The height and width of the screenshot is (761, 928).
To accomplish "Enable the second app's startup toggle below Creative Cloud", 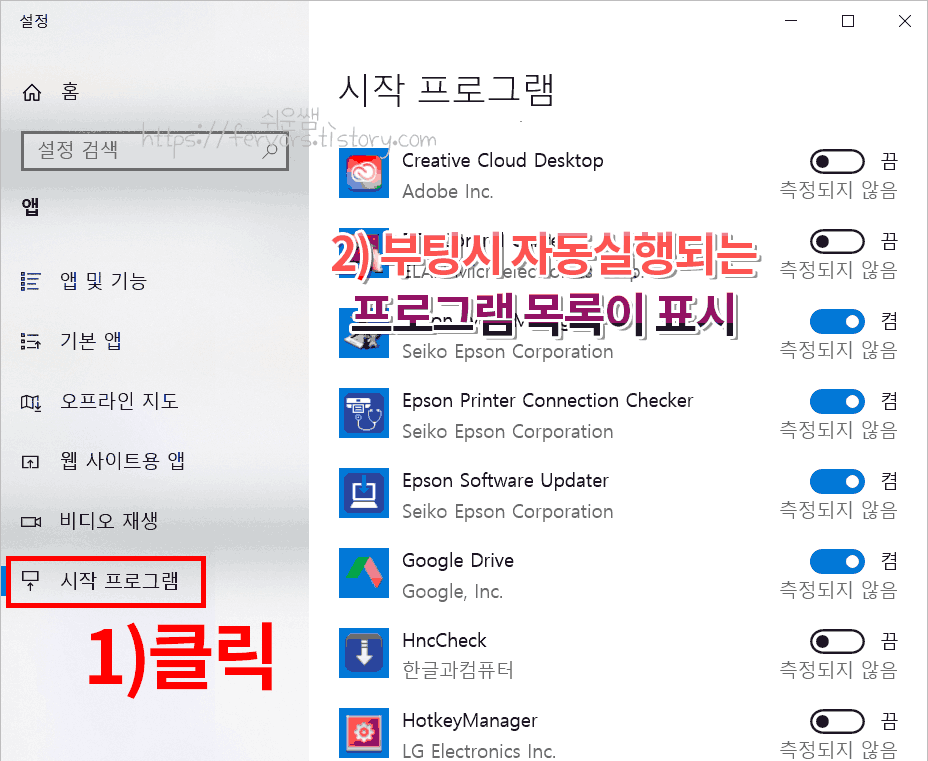I will coord(837,241).
